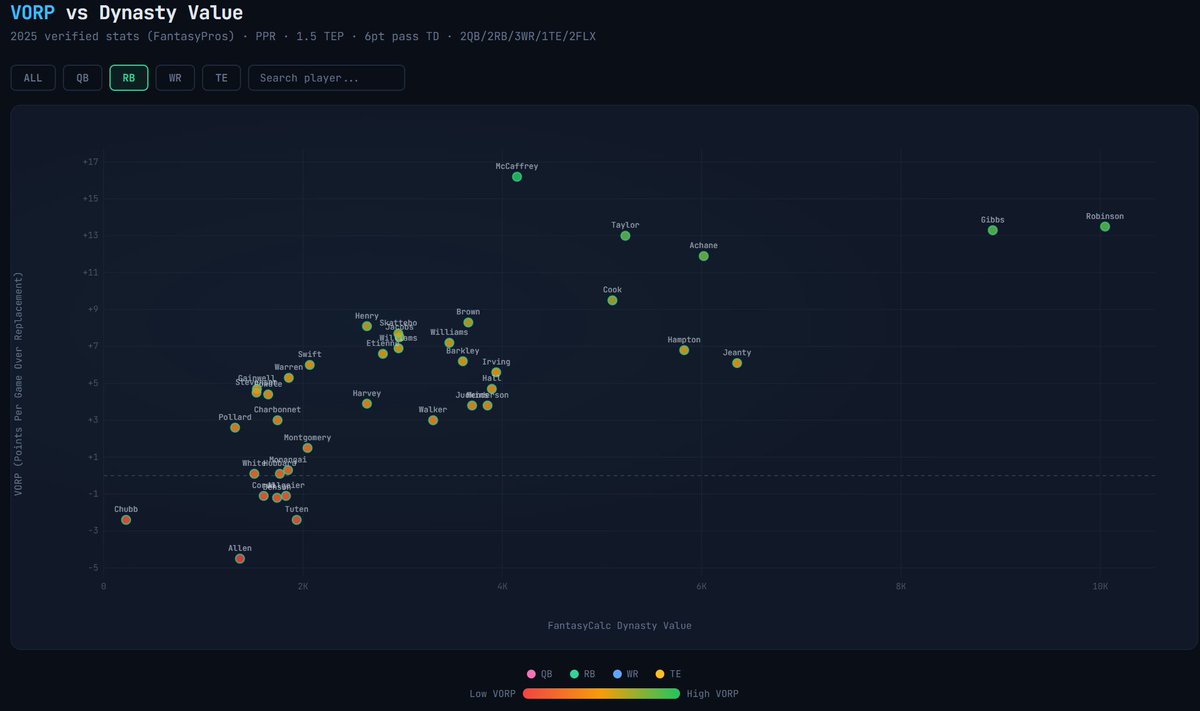1200x711 pixels.
Task: Toggle the active RB filter
Action: pyautogui.click(x=129, y=78)
